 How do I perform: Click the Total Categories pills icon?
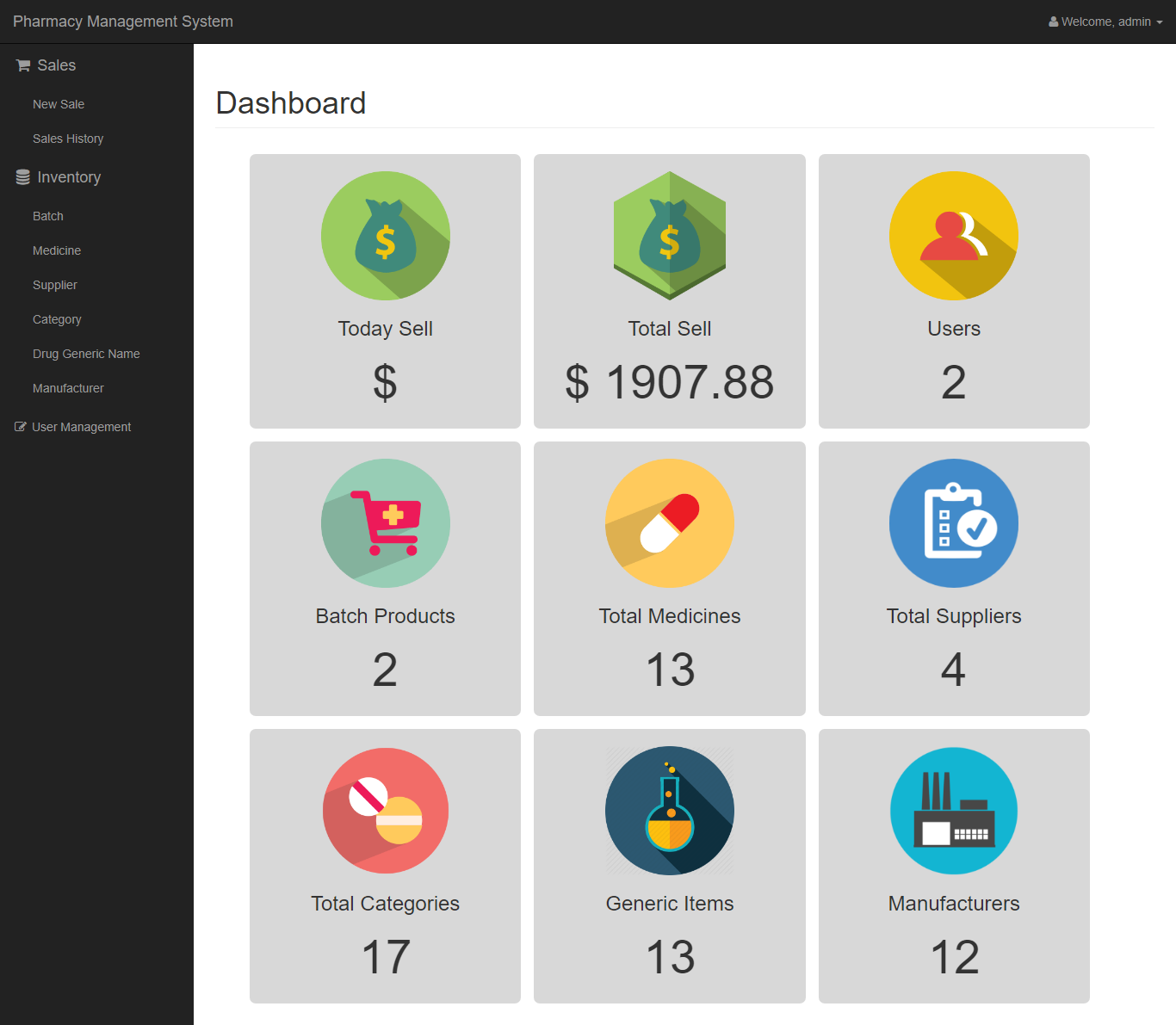[385, 810]
